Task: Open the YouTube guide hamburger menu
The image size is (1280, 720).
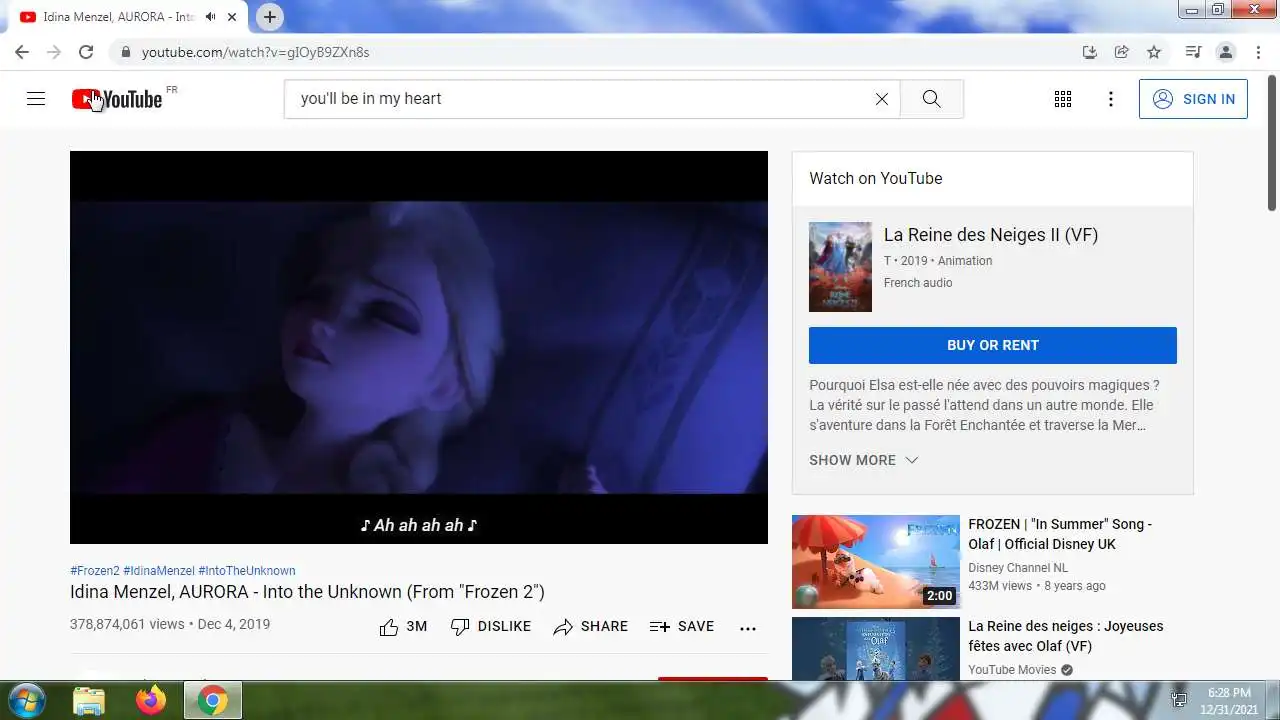Action: [x=36, y=99]
